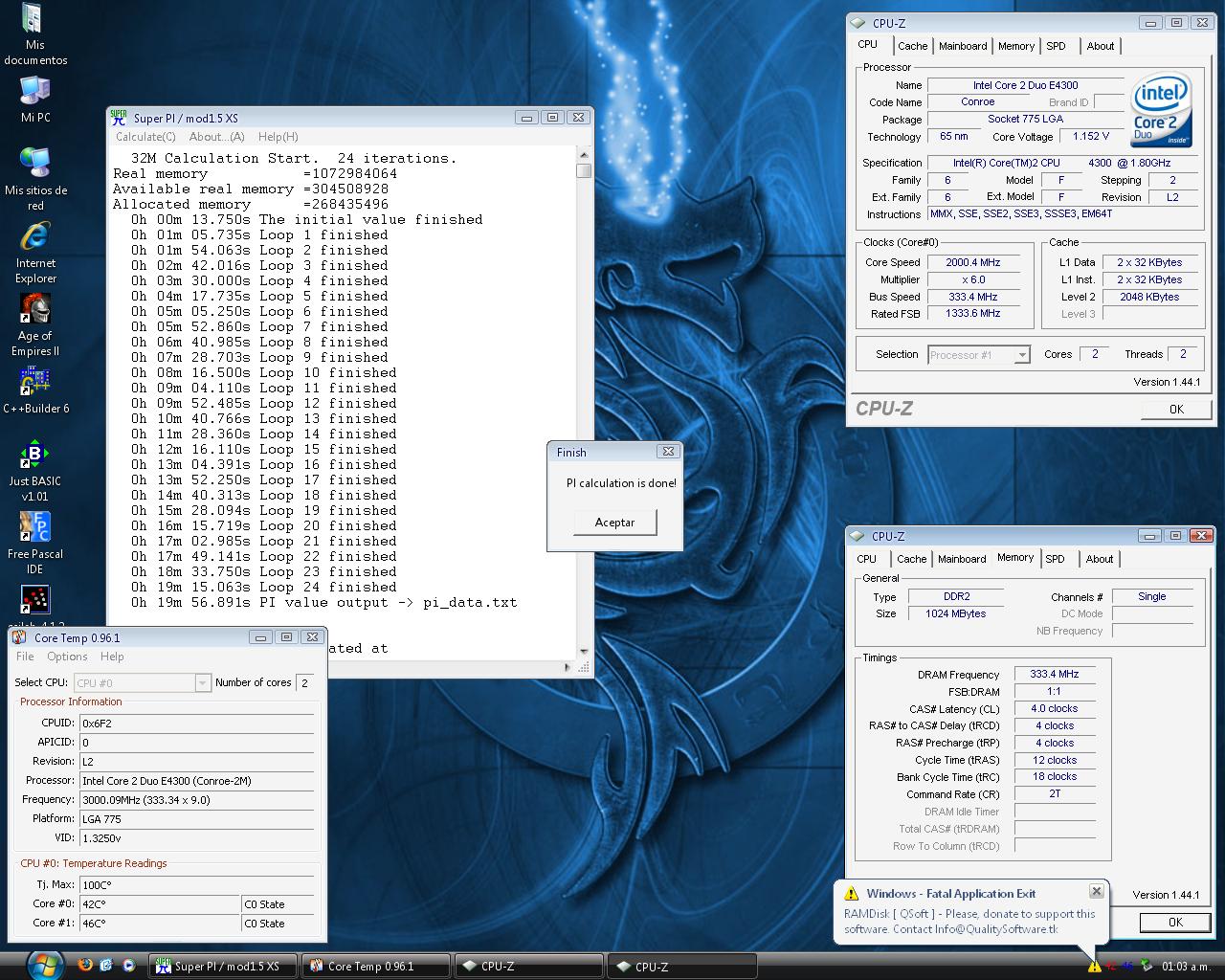
Task: Switch to CPU tab in bottom CPU-Z
Action: click(x=867, y=559)
